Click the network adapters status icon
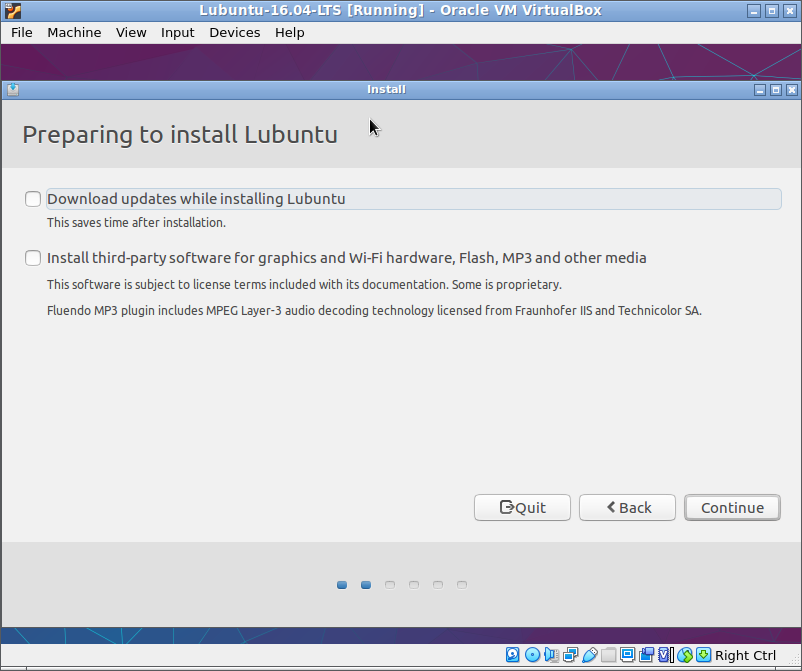802x671 pixels. point(570,655)
